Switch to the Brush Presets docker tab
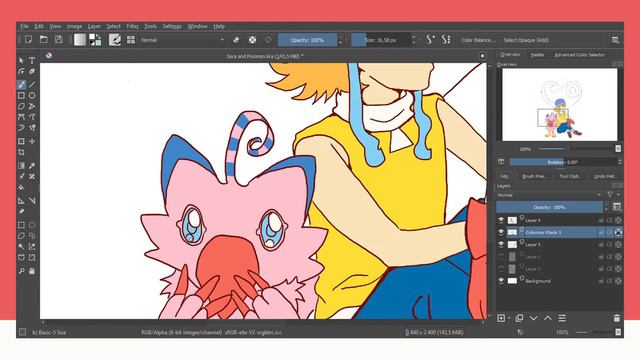Viewport: 640px width, 360px height. pyautogui.click(x=534, y=176)
